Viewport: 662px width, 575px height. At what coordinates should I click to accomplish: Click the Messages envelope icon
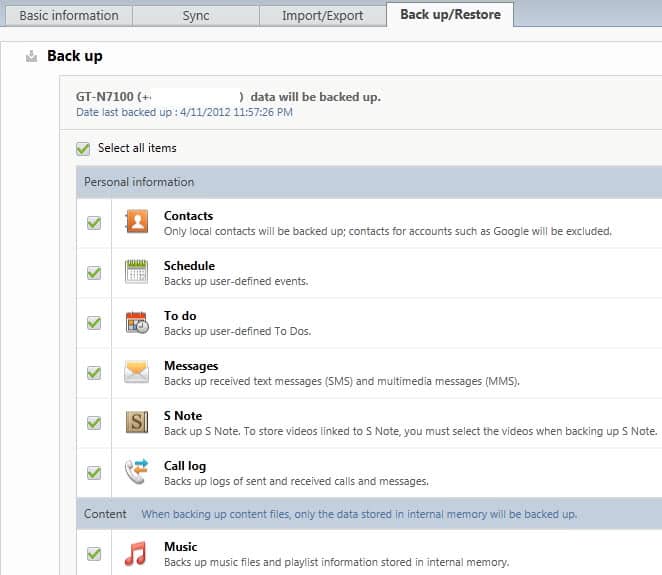pyautogui.click(x=137, y=372)
